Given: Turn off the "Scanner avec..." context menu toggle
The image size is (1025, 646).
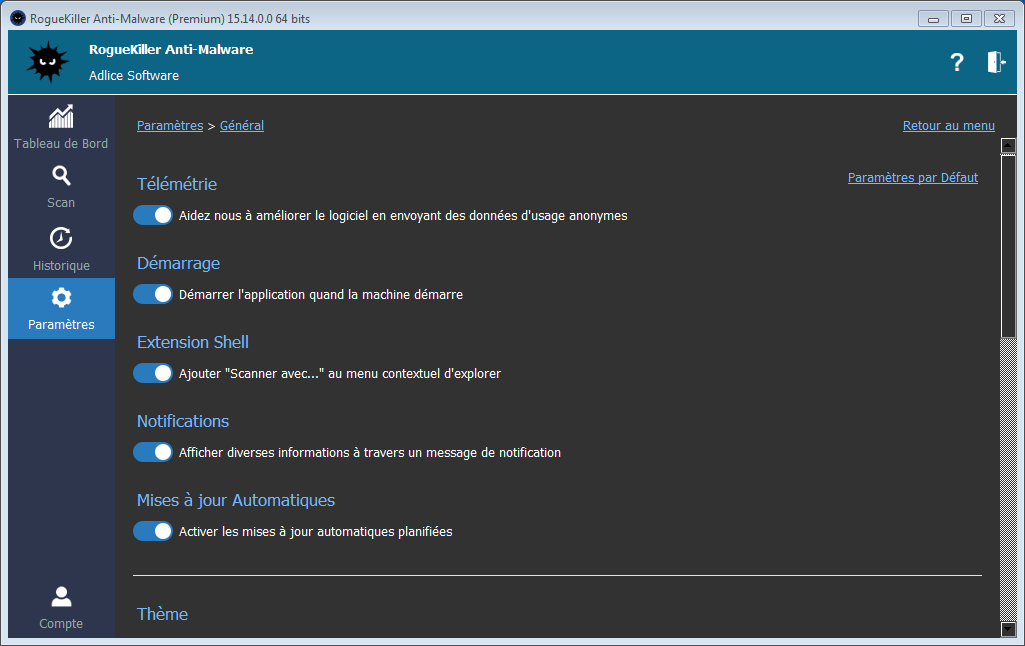Looking at the screenshot, I should click(153, 373).
